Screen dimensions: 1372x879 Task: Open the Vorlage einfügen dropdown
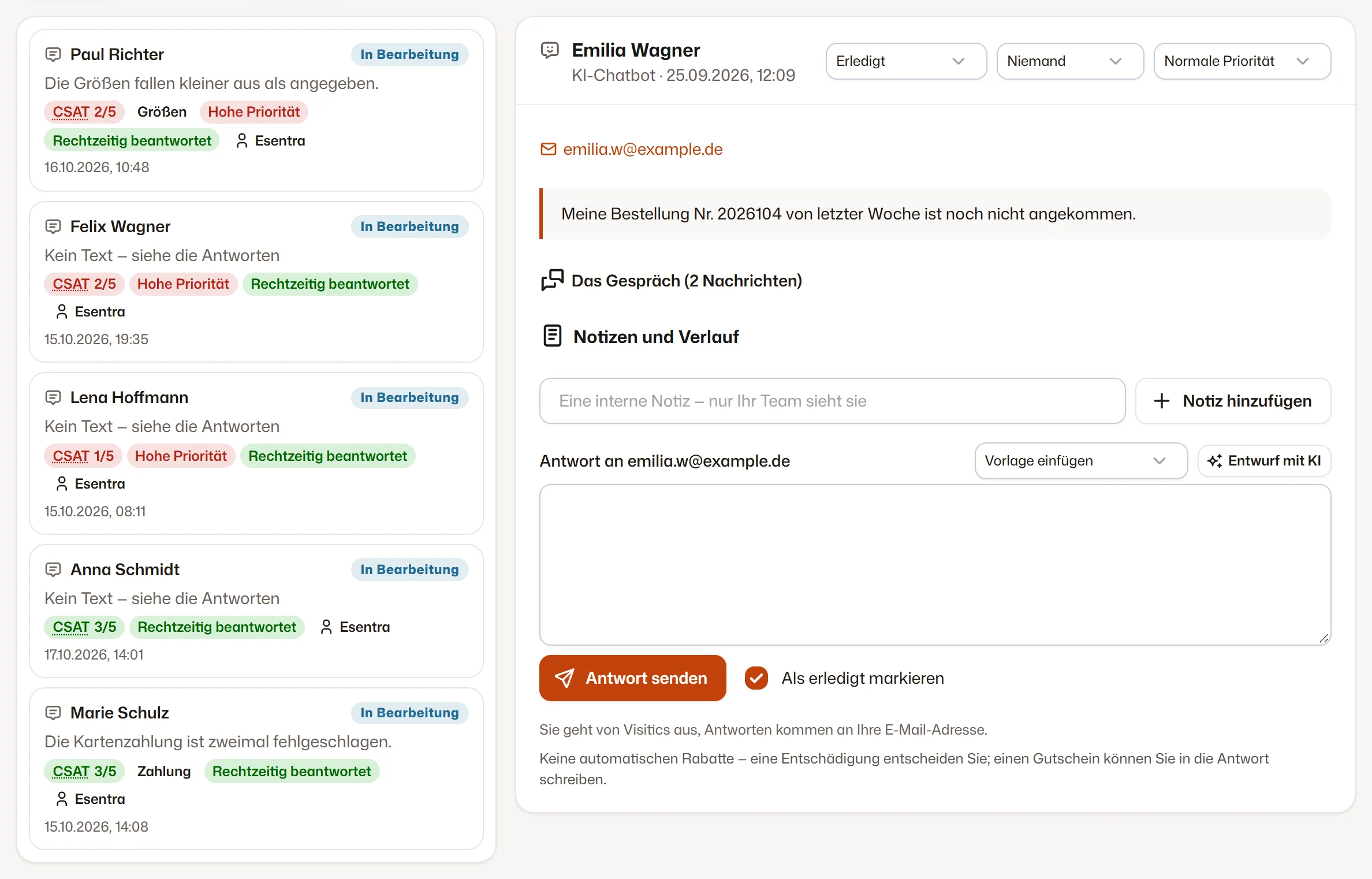1081,461
